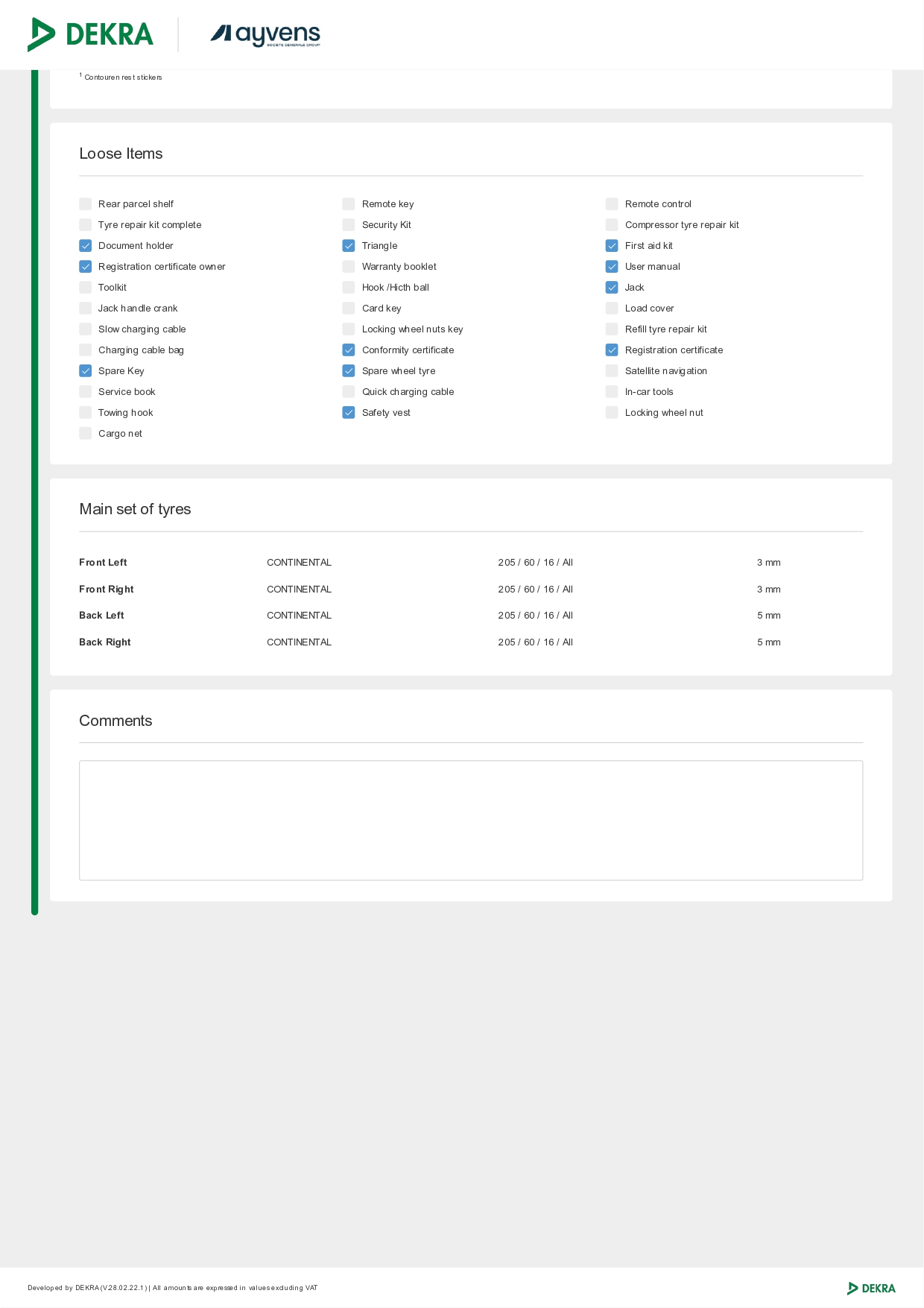Image resolution: width=924 pixels, height=1308 pixels.
Task: Click the Ayvens logo in header
Action: click(x=265, y=34)
